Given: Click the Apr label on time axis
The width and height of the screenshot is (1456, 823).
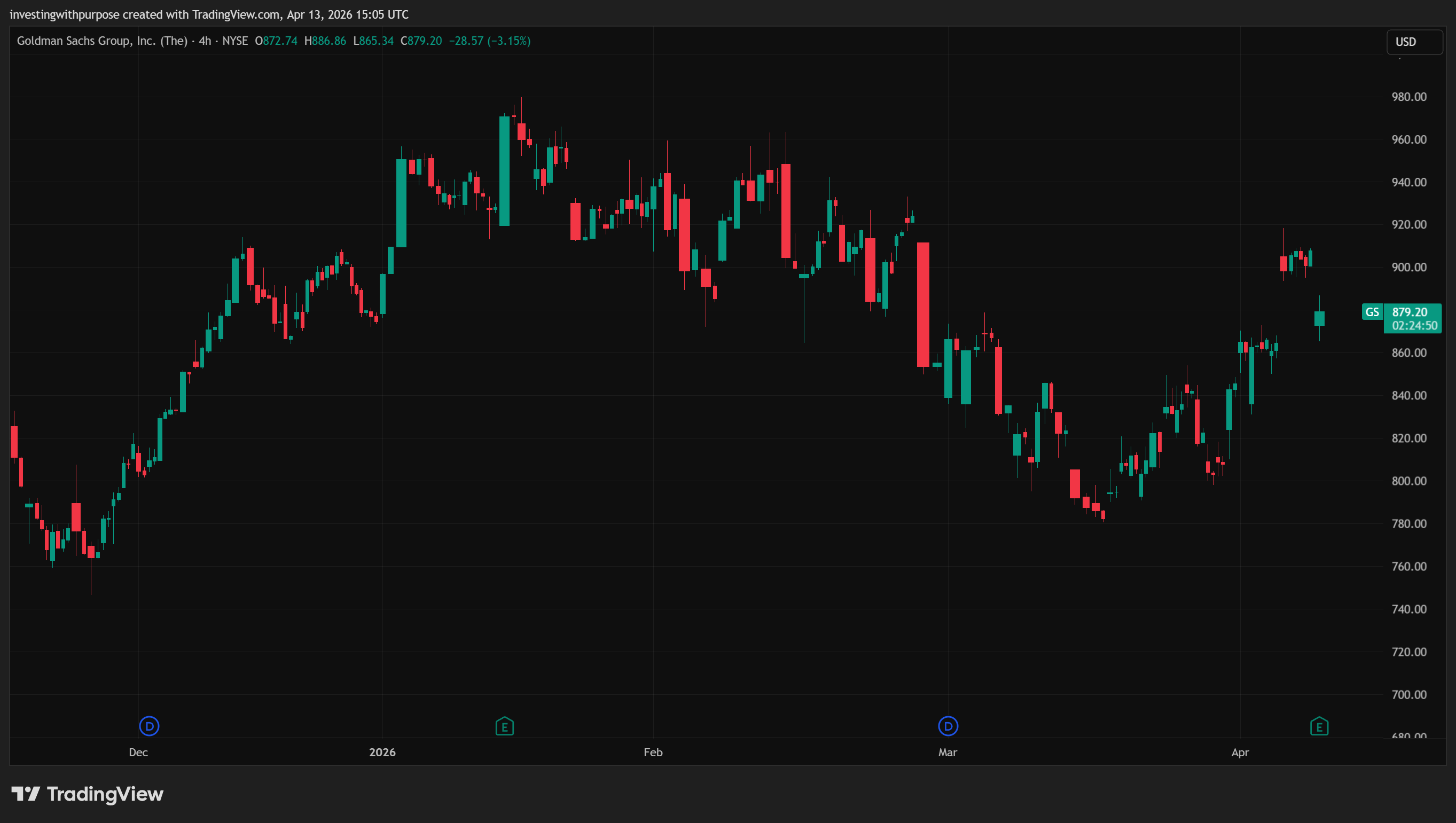Looking at the screenshot, I should pos(1240,752).
